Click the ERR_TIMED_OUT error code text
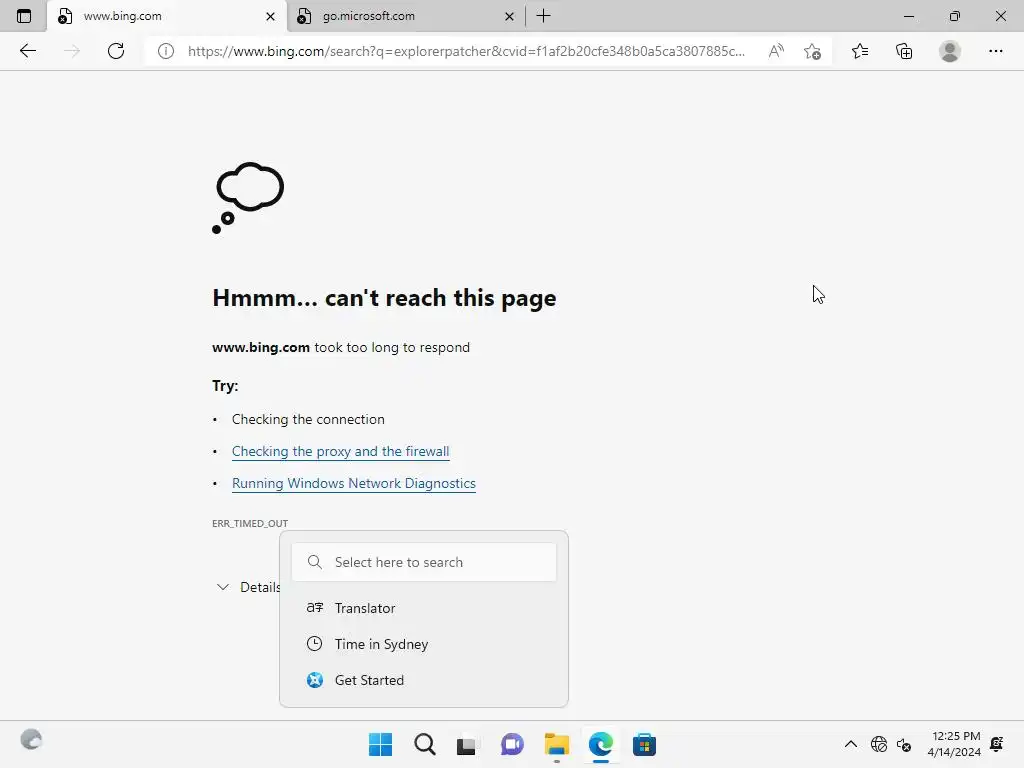The image size is (1024, 768). coord(250,523)
